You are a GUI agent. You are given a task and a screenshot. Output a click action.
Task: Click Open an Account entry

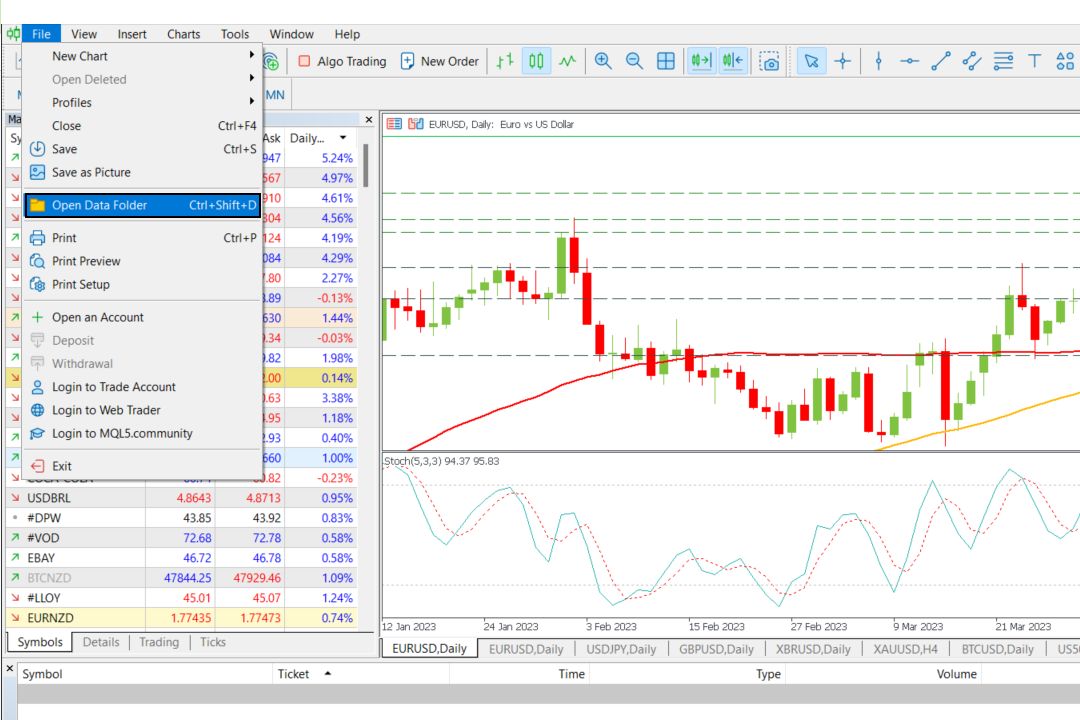(143, 317)
